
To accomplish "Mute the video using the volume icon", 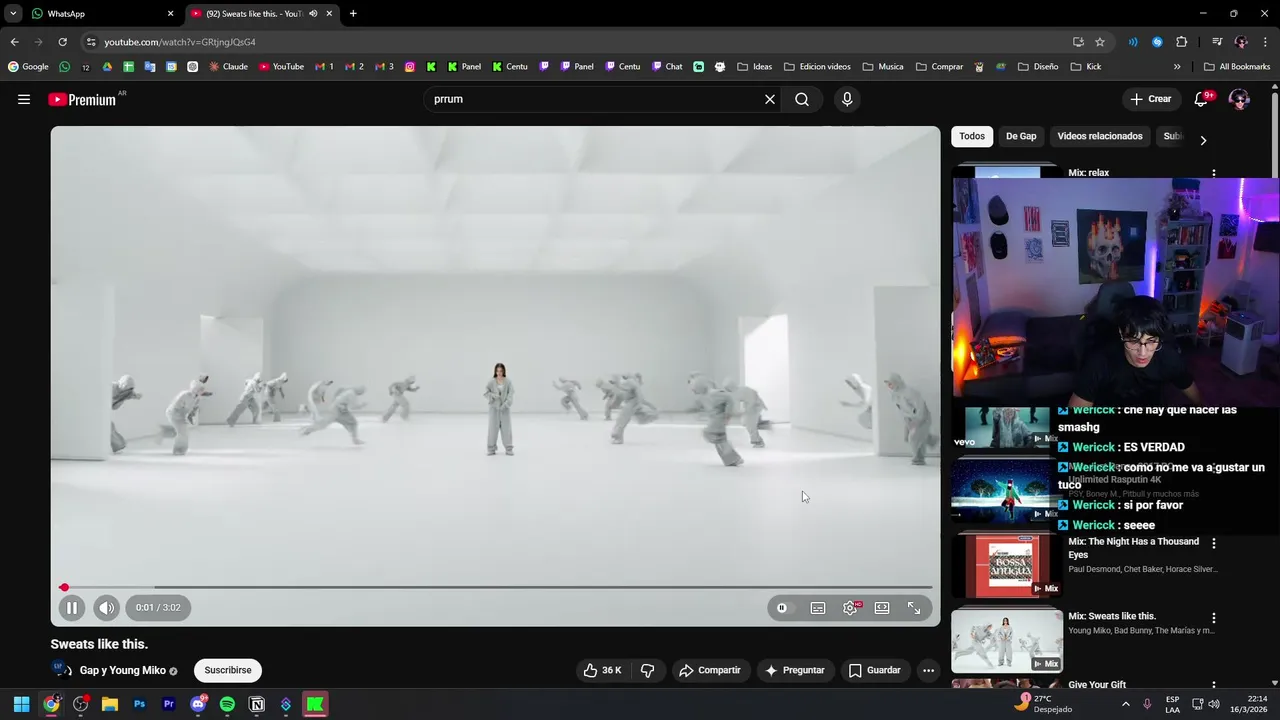I will [106, 607].
